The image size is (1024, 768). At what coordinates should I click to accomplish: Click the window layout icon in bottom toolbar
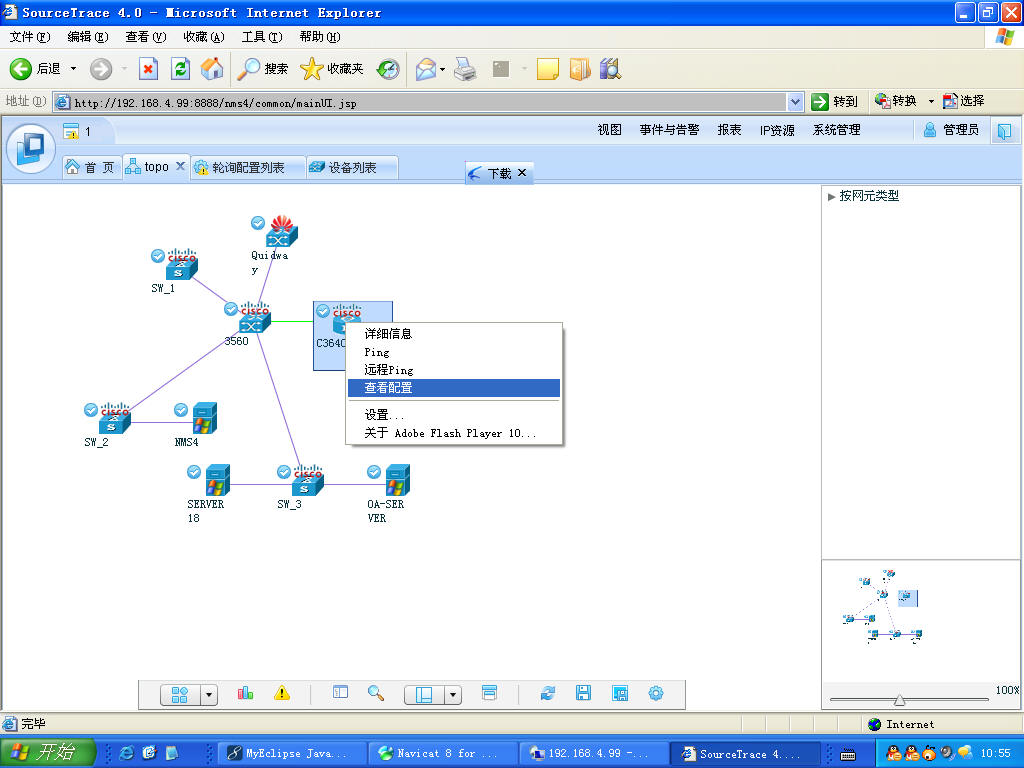[489, 692]
